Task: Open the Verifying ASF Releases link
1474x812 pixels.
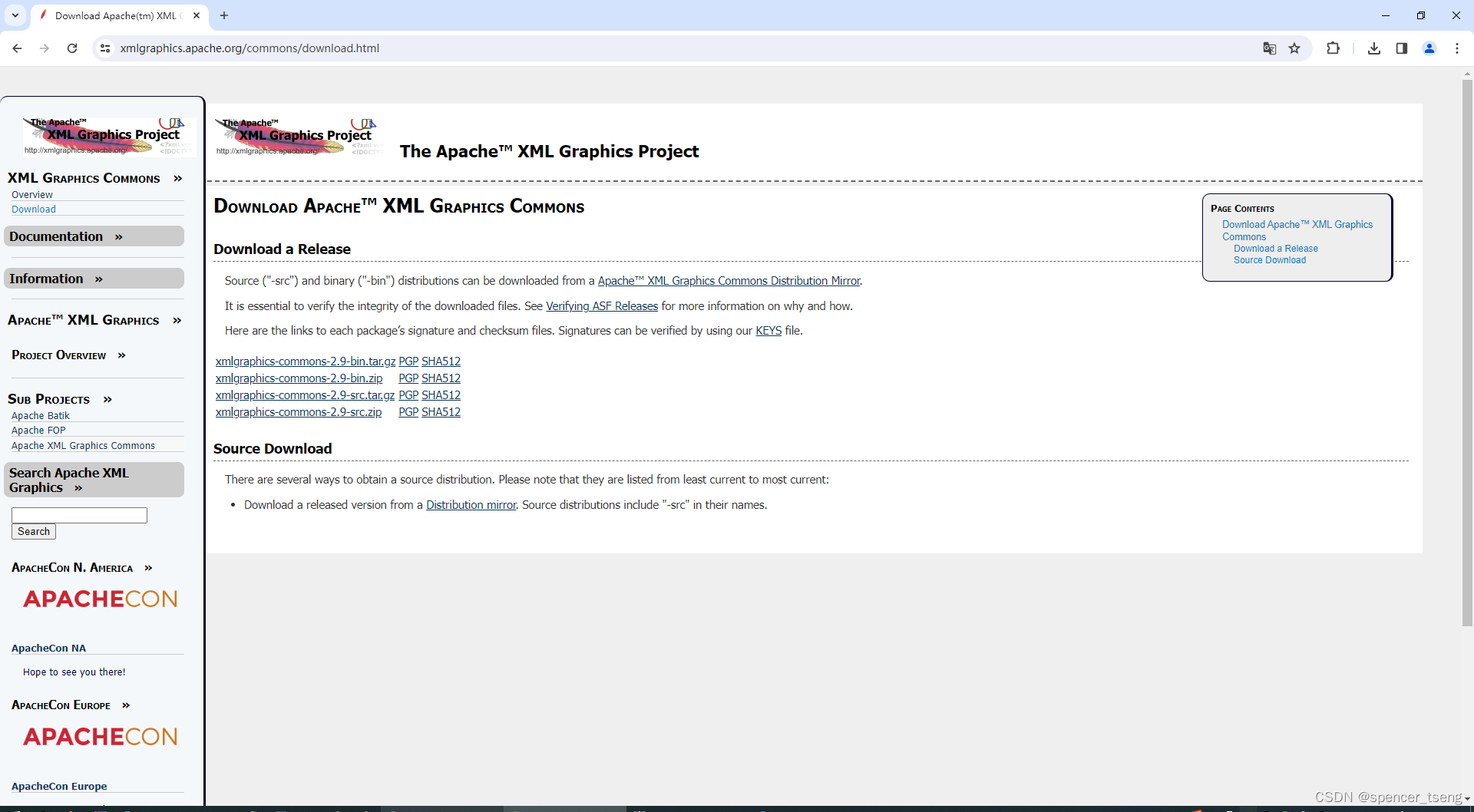Action: (x=601, y=305)
